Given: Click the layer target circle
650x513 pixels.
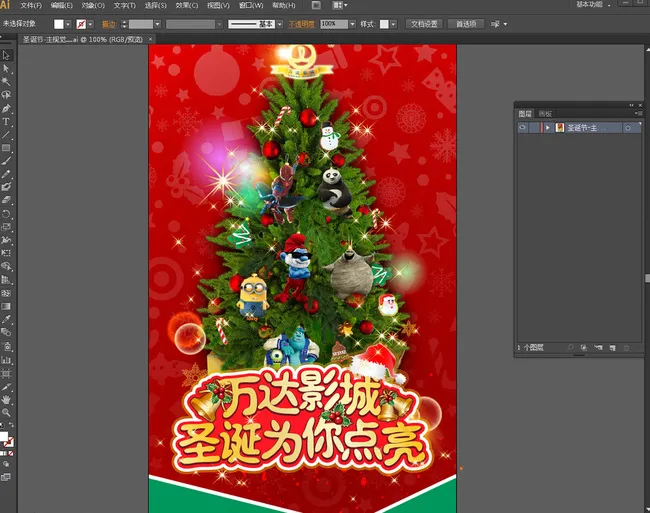Looking at the screenshot, I should click(627, 128).
